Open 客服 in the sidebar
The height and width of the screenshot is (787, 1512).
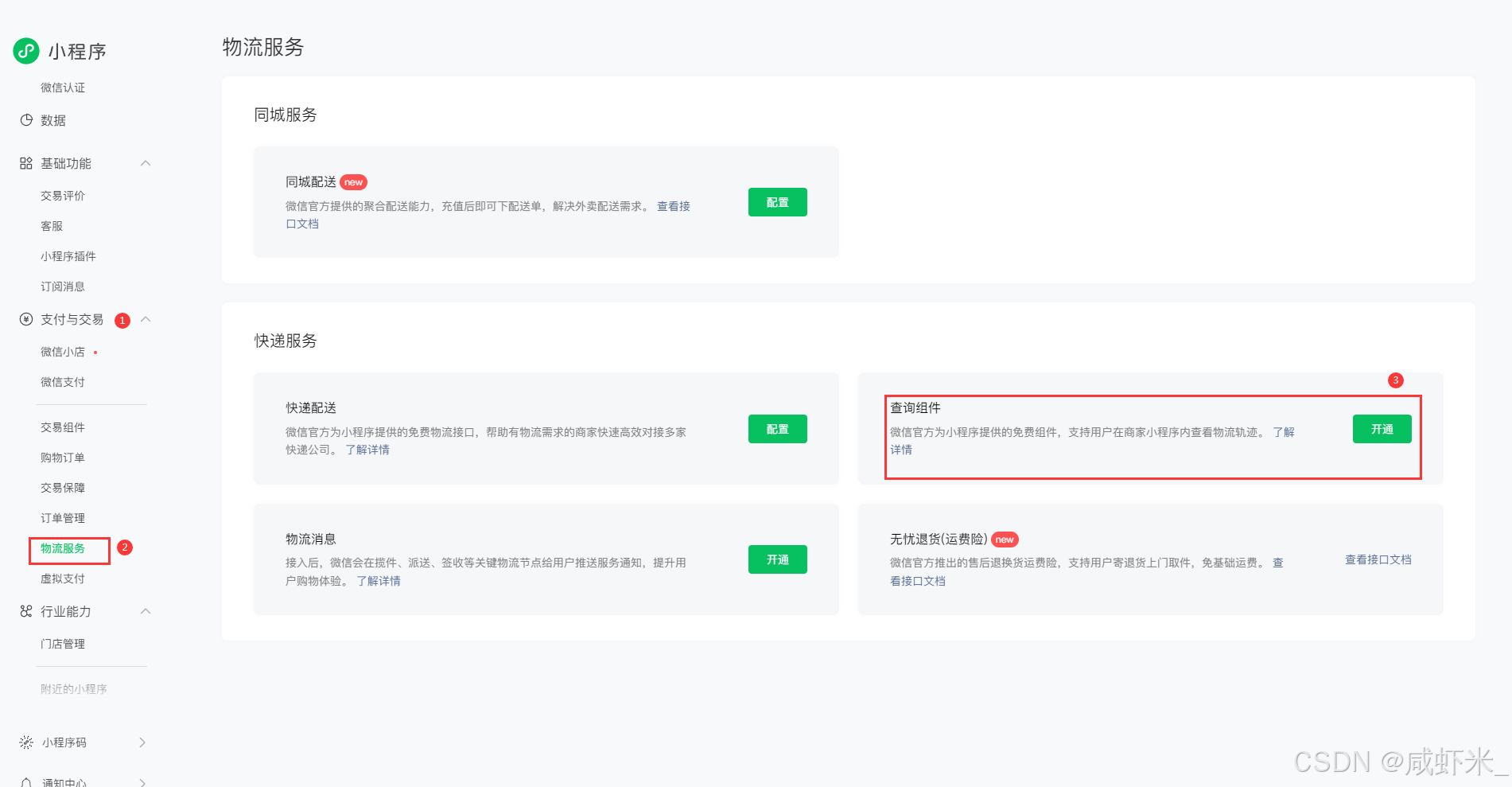pyautogui.click(x=52, y=226)
